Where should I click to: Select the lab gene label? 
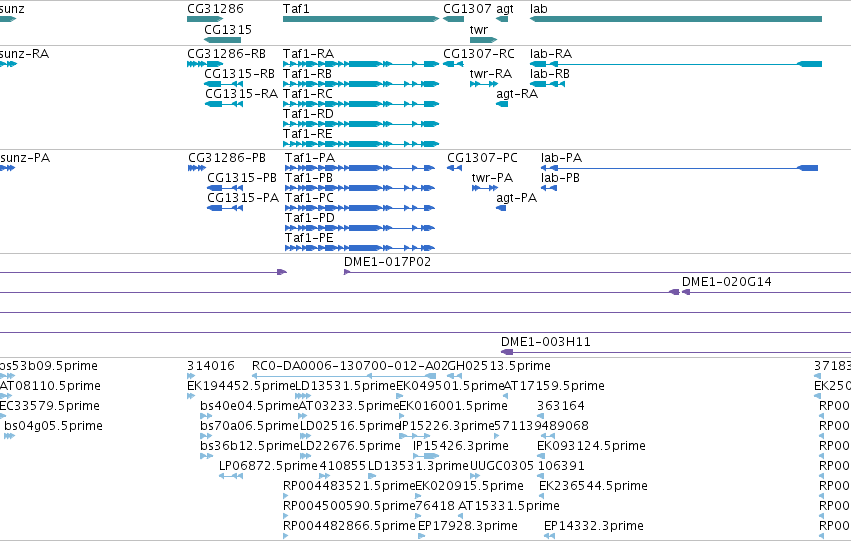coord(539,9)
